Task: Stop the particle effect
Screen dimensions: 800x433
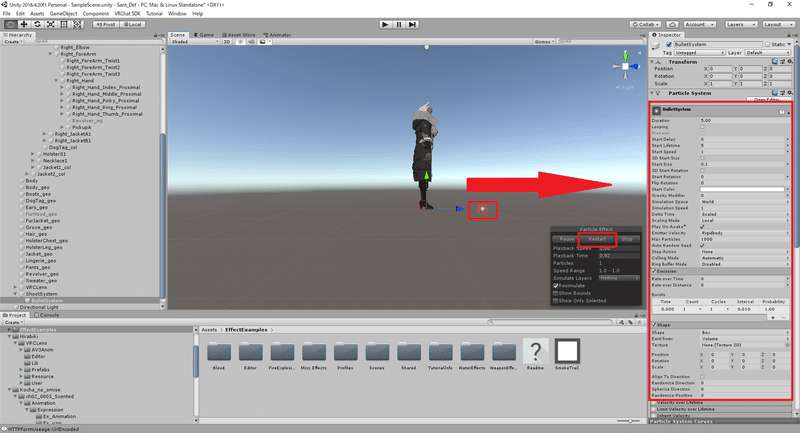Action: click(x=627, y=239)
